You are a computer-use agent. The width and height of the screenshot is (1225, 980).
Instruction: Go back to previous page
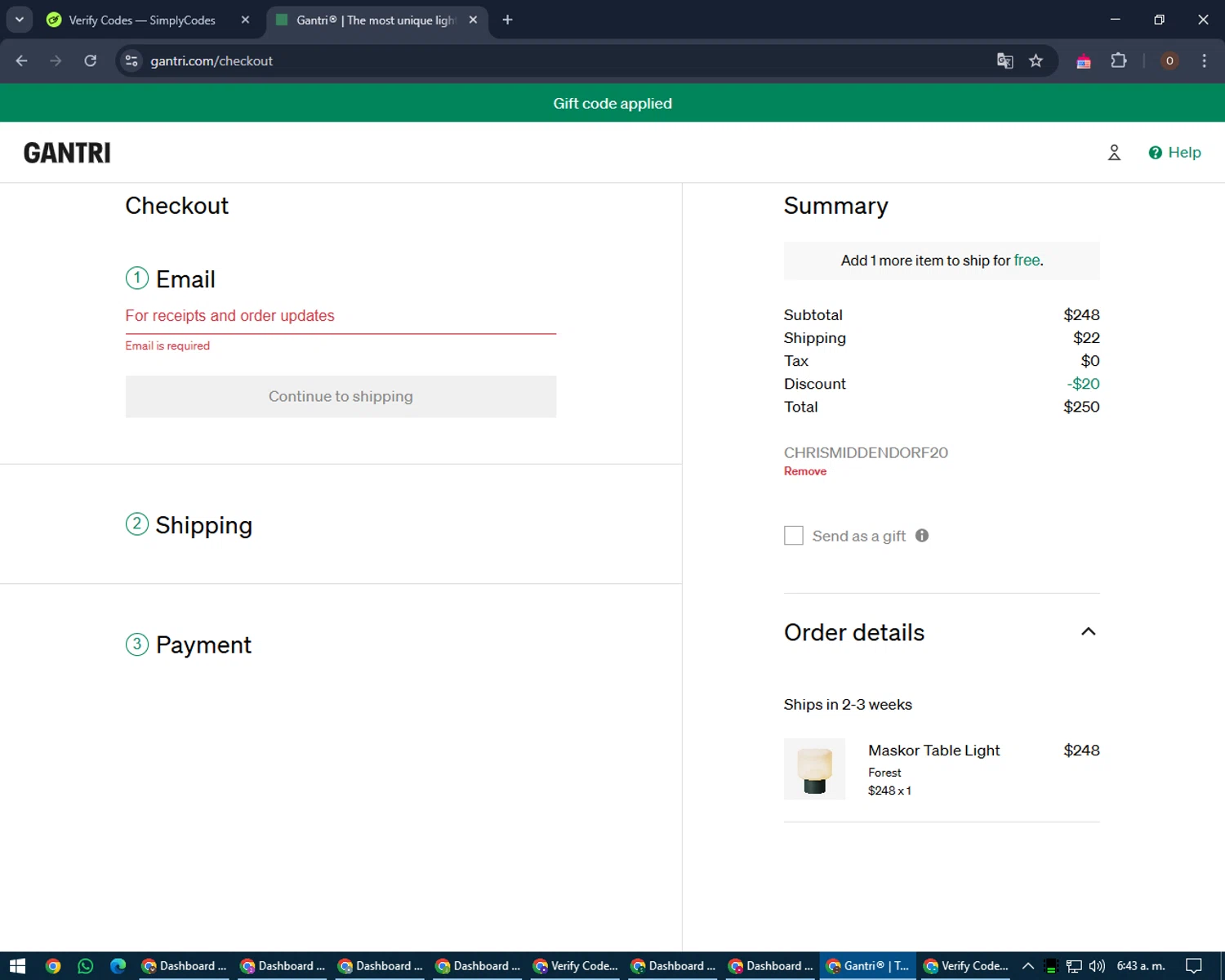[21, 60]
